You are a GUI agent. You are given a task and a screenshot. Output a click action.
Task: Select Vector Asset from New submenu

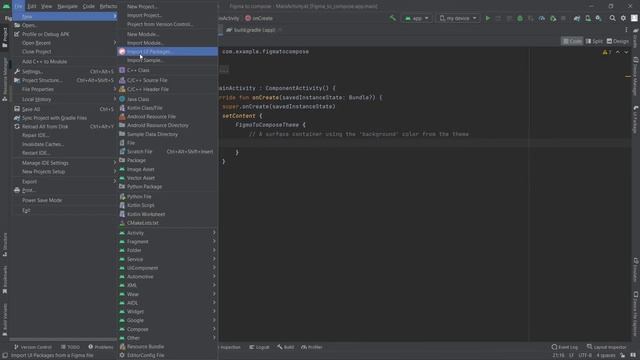click(x=167, y=178)
